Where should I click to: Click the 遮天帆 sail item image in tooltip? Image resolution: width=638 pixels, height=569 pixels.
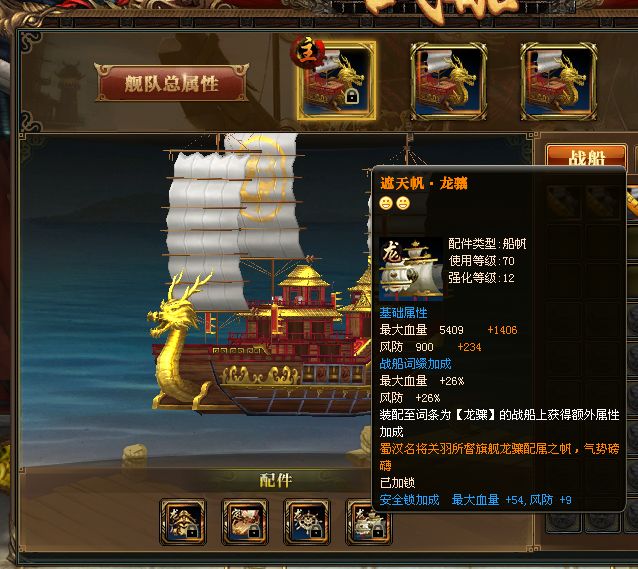coord(410,269)
